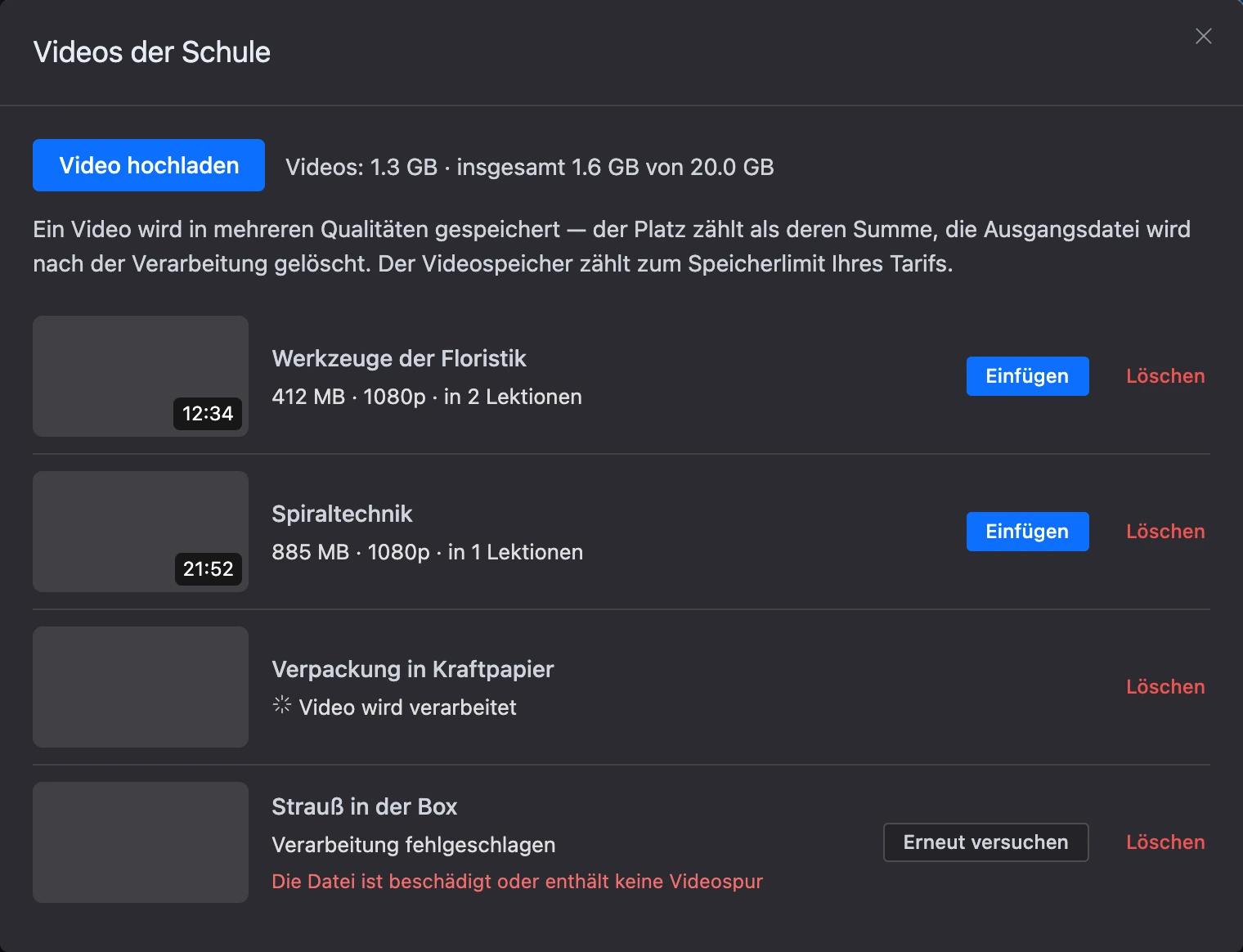Click the title Verpackung in Kraftpapier

413,669
